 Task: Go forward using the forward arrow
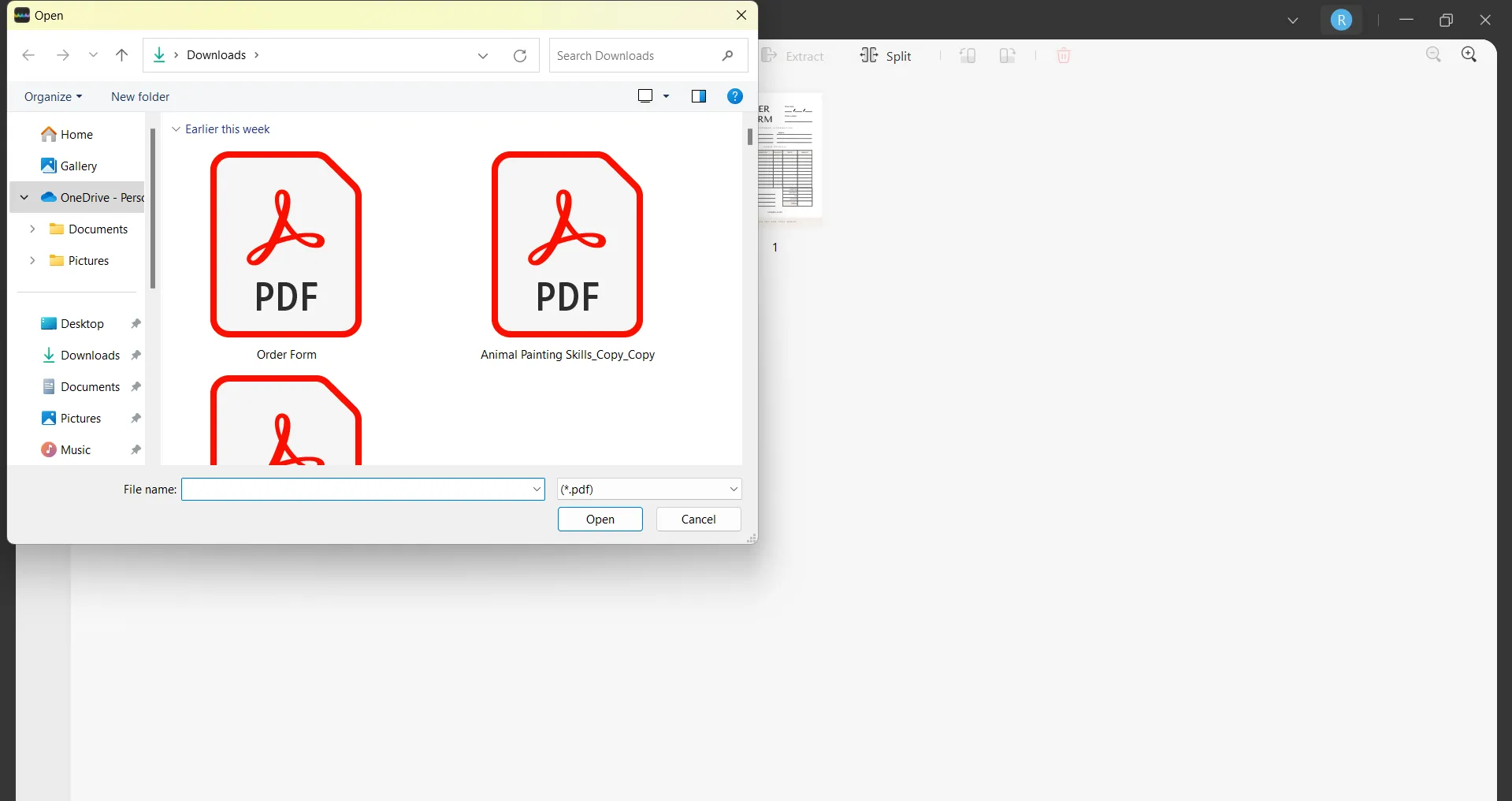click(x=63, y=55)
